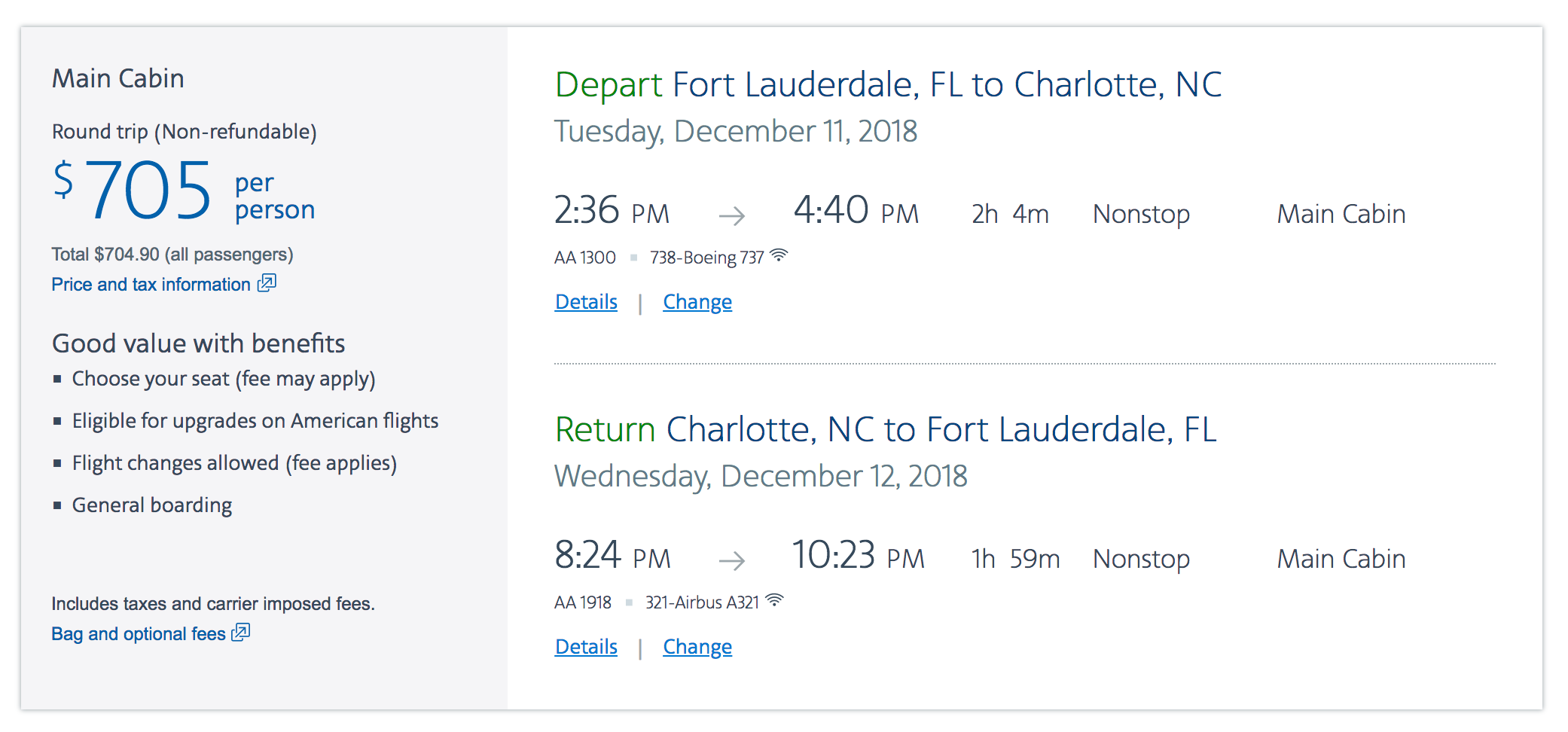1568x732 pixels.
Task: Change the departing Fort Lauderdale to Charlotte flight
Action: tap(697, 302)
